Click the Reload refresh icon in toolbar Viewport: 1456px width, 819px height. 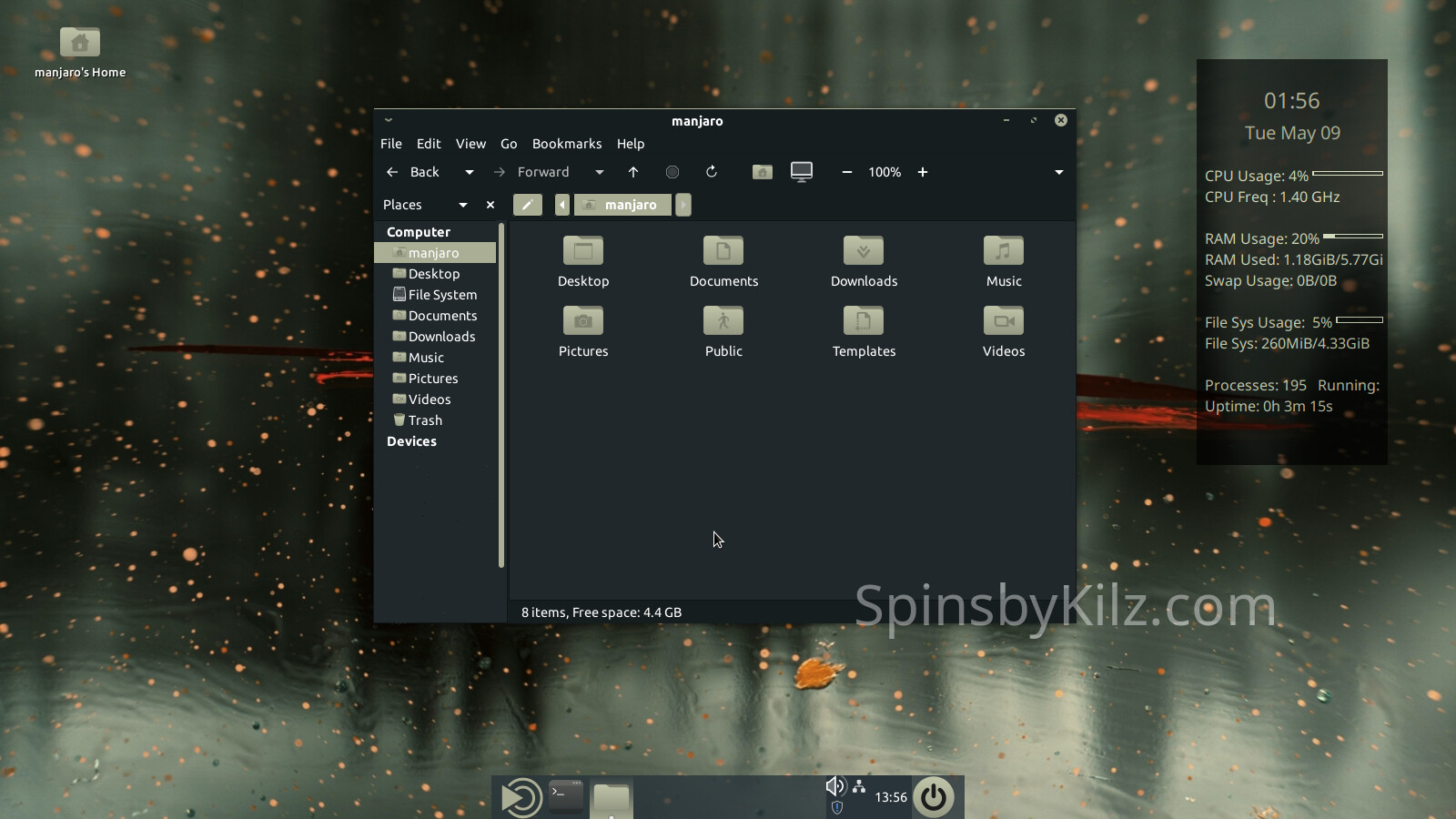pyautogui.click(x=712, y=172)
